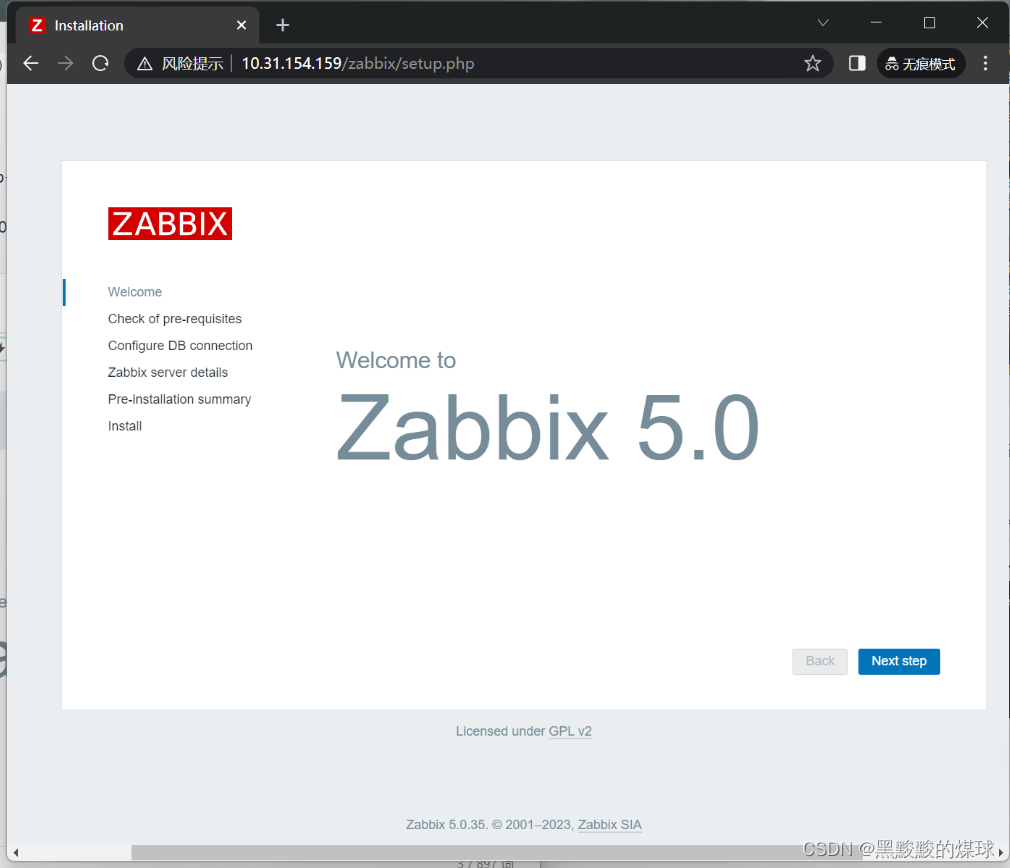
Task: Click the 无痕模式 incognito badge
Action: pos(920,63)
